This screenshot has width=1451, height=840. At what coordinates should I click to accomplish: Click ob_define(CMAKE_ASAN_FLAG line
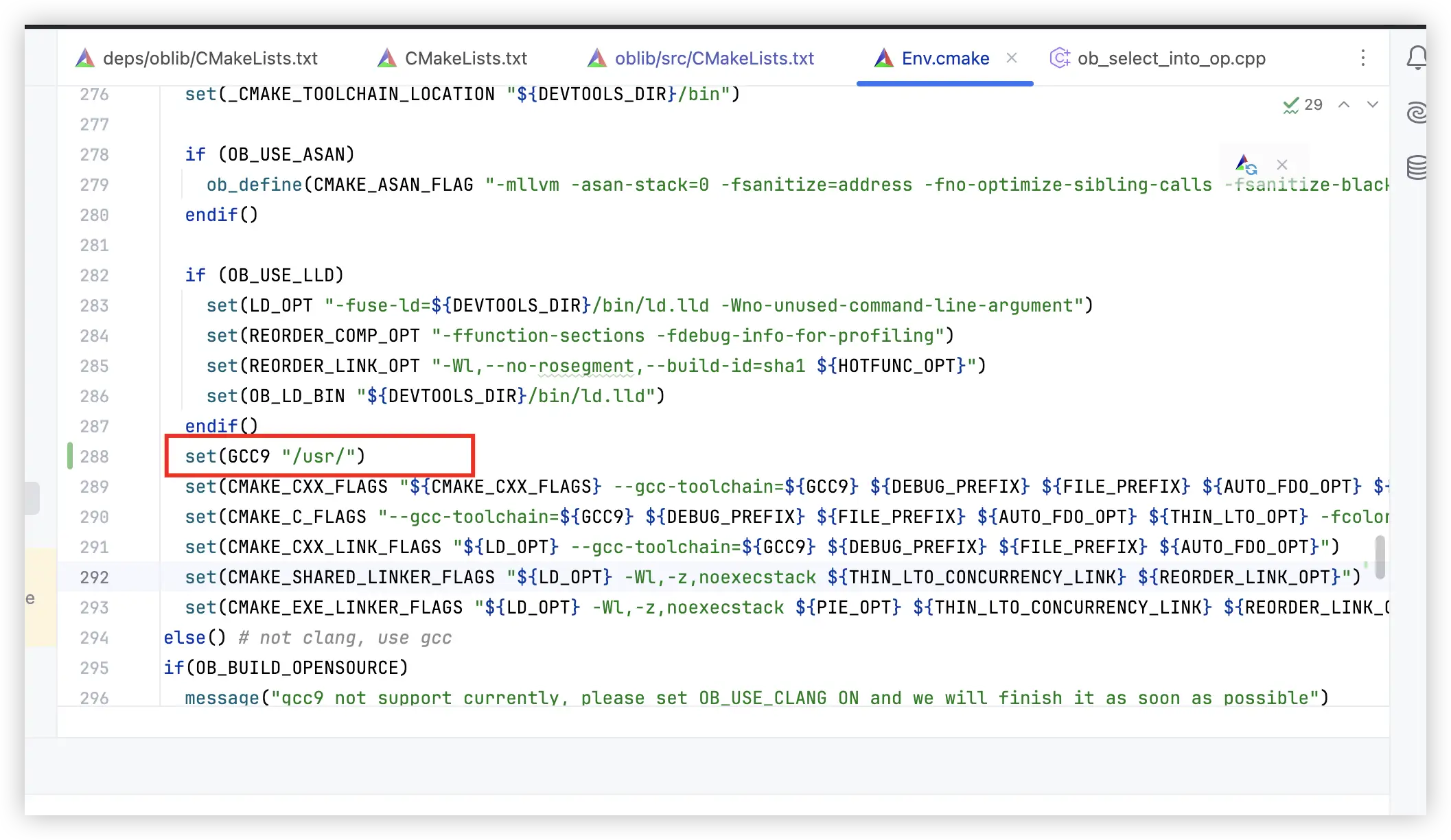click(798, 185)
